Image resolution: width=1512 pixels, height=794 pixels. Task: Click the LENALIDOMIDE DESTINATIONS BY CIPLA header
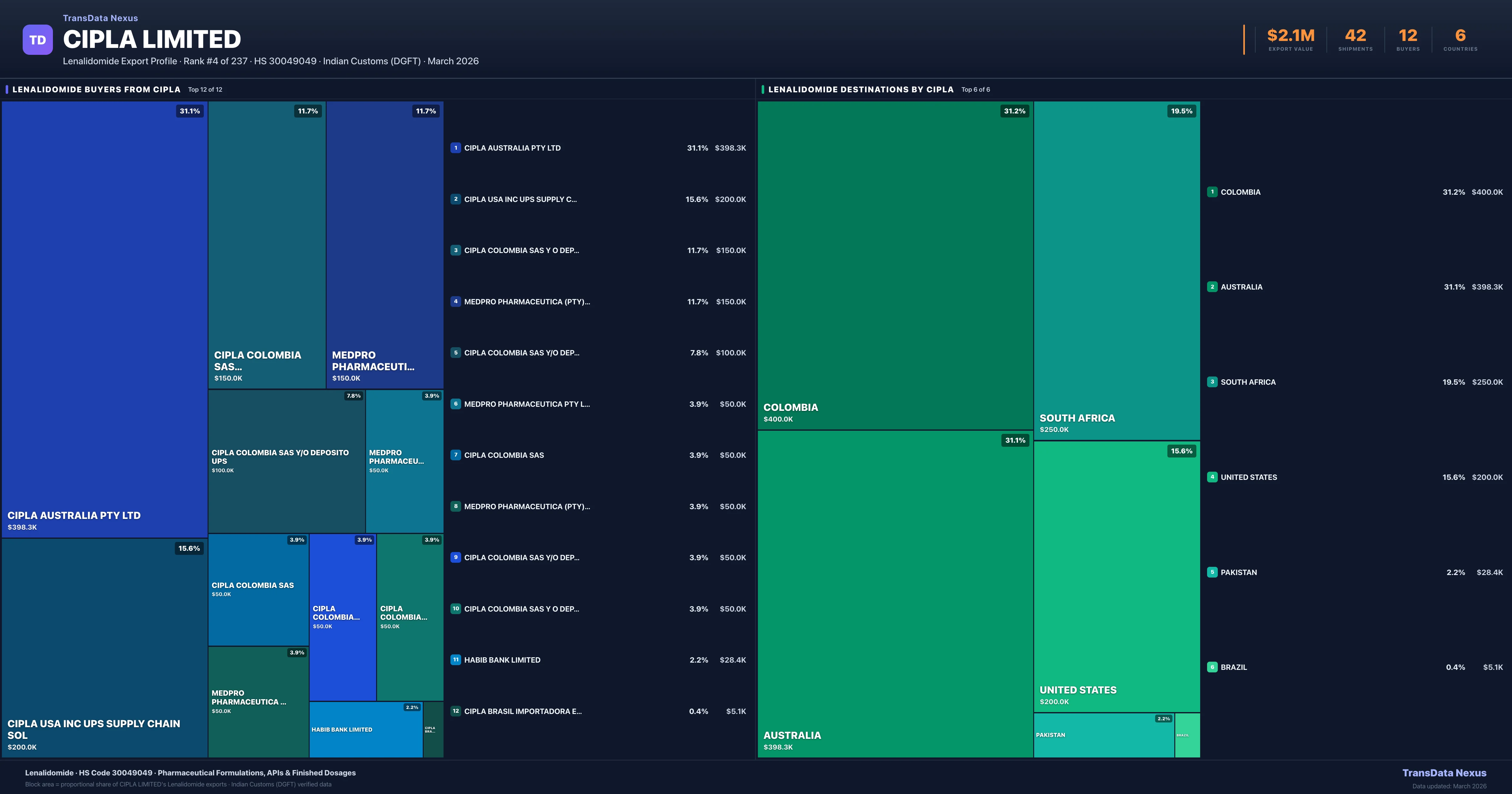[x=861, y=89]
